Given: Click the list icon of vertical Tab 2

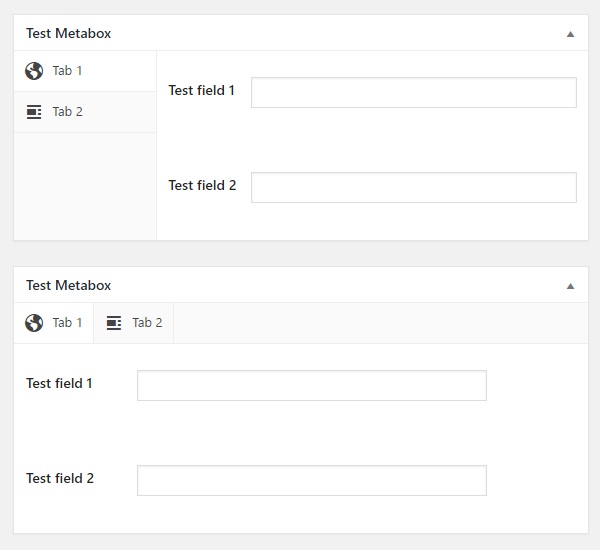Looking at the screenshot, I should [x=34, y=112].
